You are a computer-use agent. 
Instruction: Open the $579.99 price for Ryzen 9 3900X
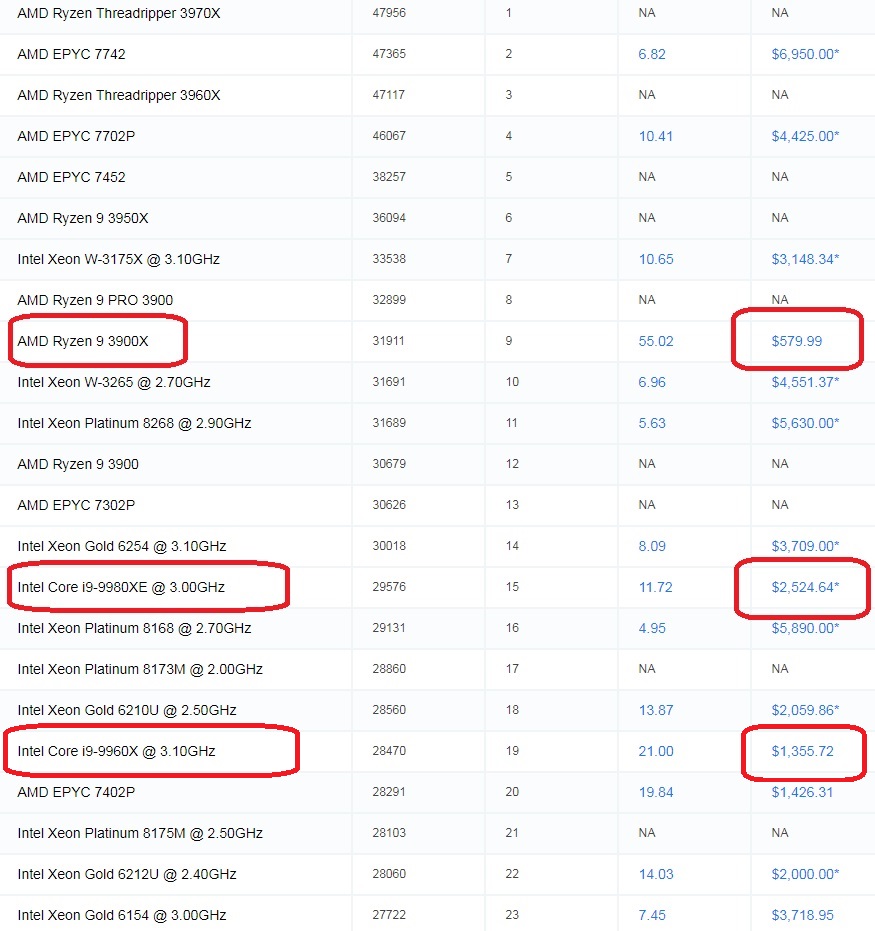tap(797, 341)
